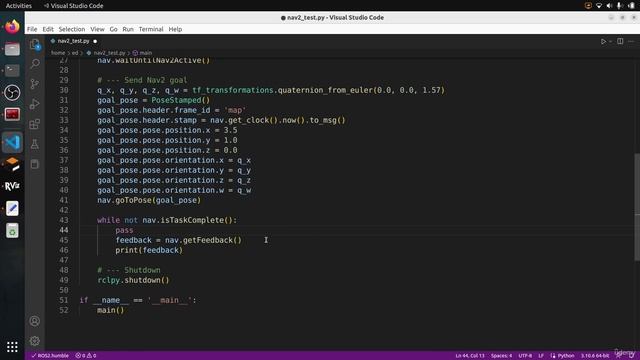Click Activities in the top bar
The image size is (640, 360).
pos(18,6)
